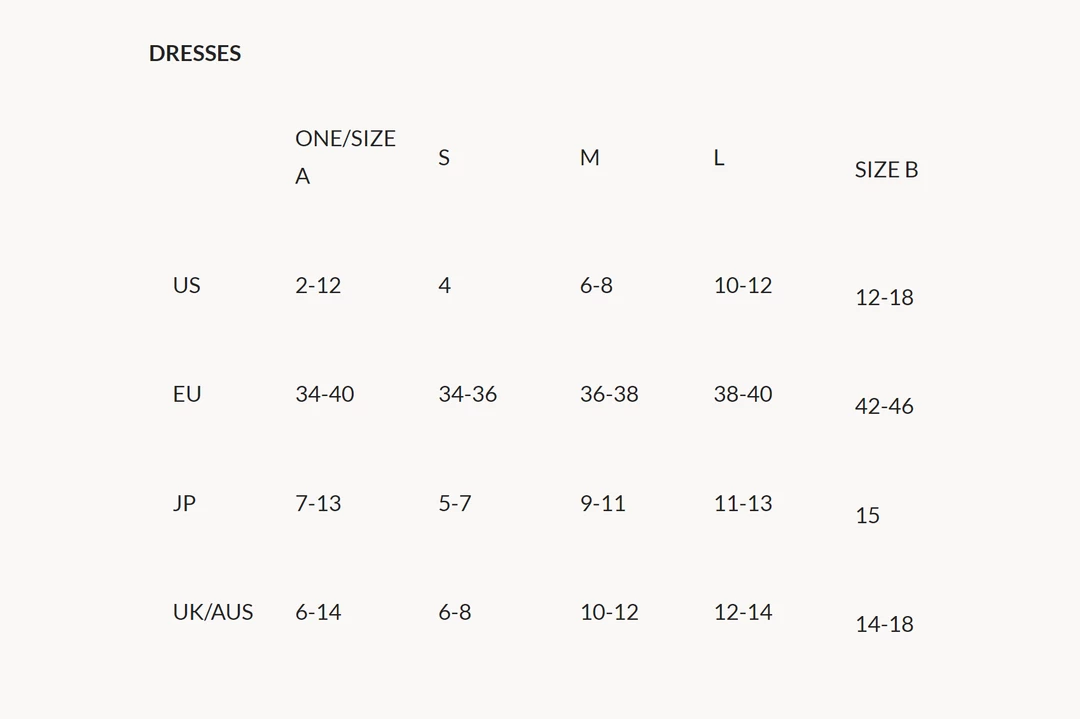Viewport: 1080px width, 719px height.
Task: Select the JP row label
Action: pyautogui.click(x=184, y=503)
